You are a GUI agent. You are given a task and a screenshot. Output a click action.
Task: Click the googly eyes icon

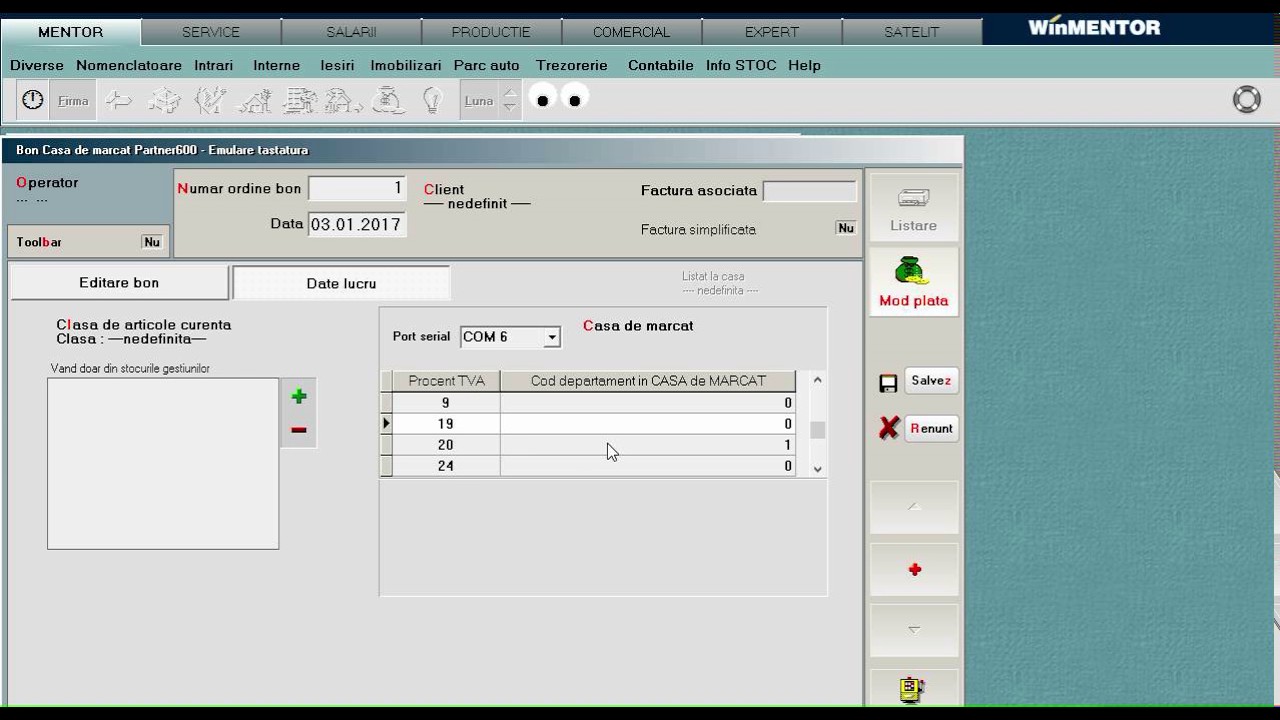click(558, 98)
